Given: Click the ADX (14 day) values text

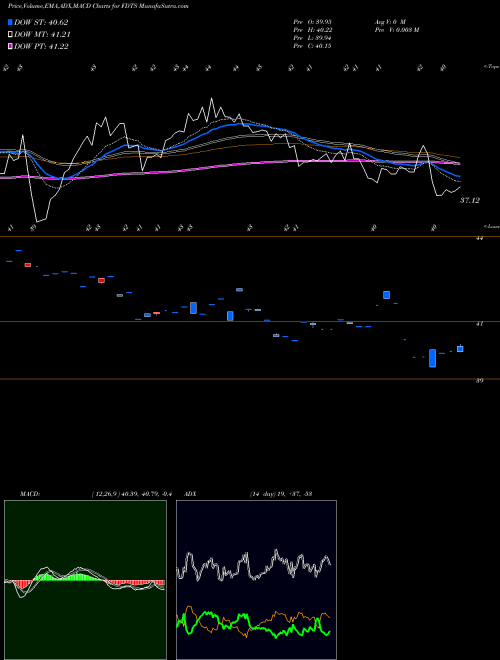Looking at the screenshot, I should tap(281, 494).
